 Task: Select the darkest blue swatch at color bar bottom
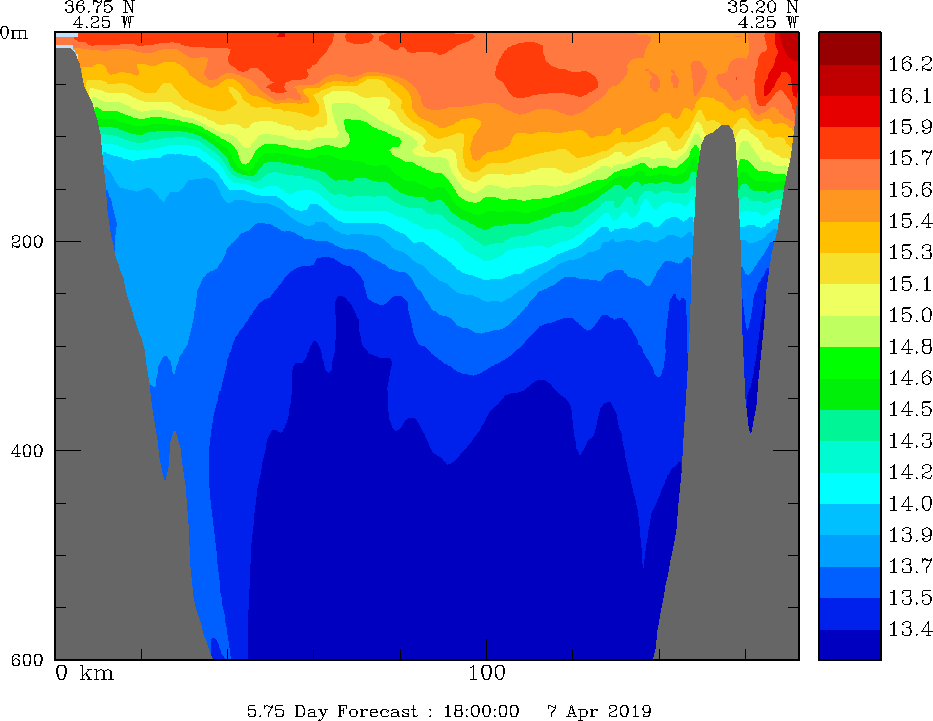coord(849,645)
